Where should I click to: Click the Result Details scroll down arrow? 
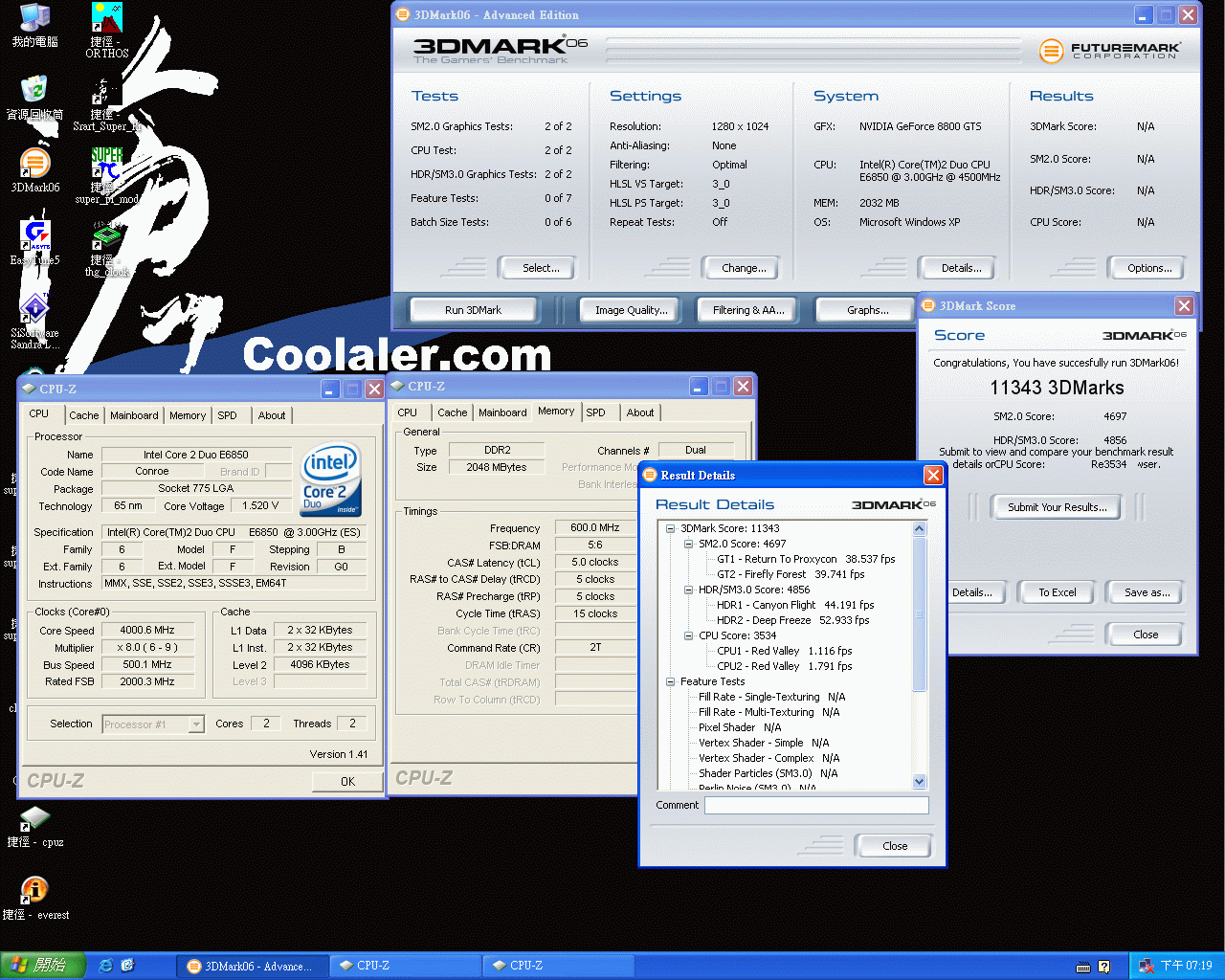click(920, 782)
